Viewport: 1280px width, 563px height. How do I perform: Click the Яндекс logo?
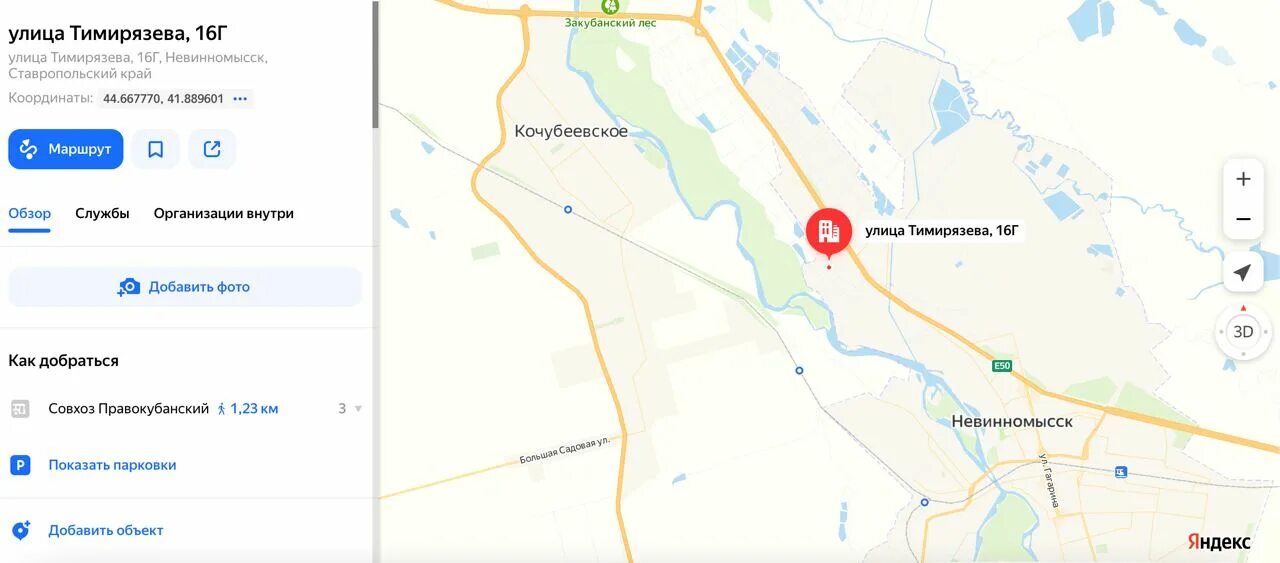tap(1219, 541)
